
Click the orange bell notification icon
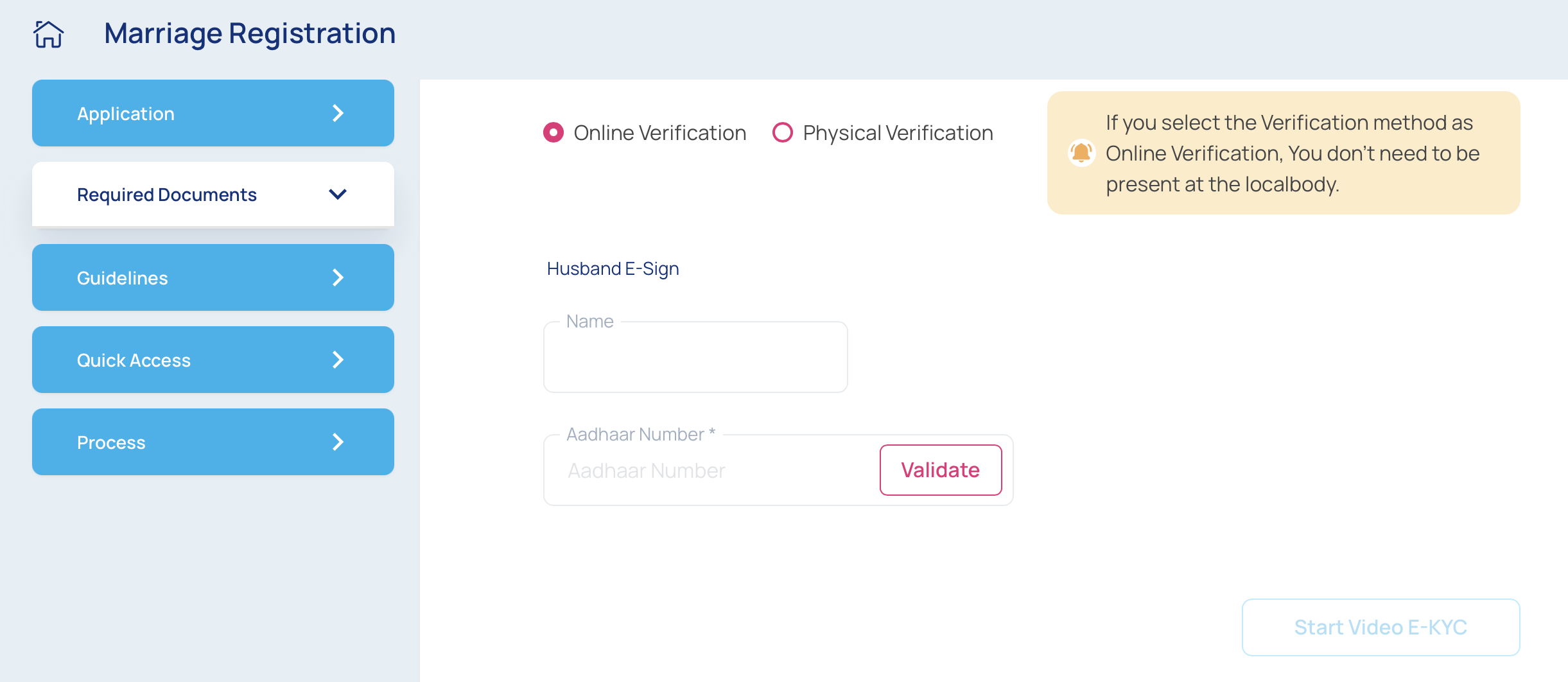tap(1081, 153)
